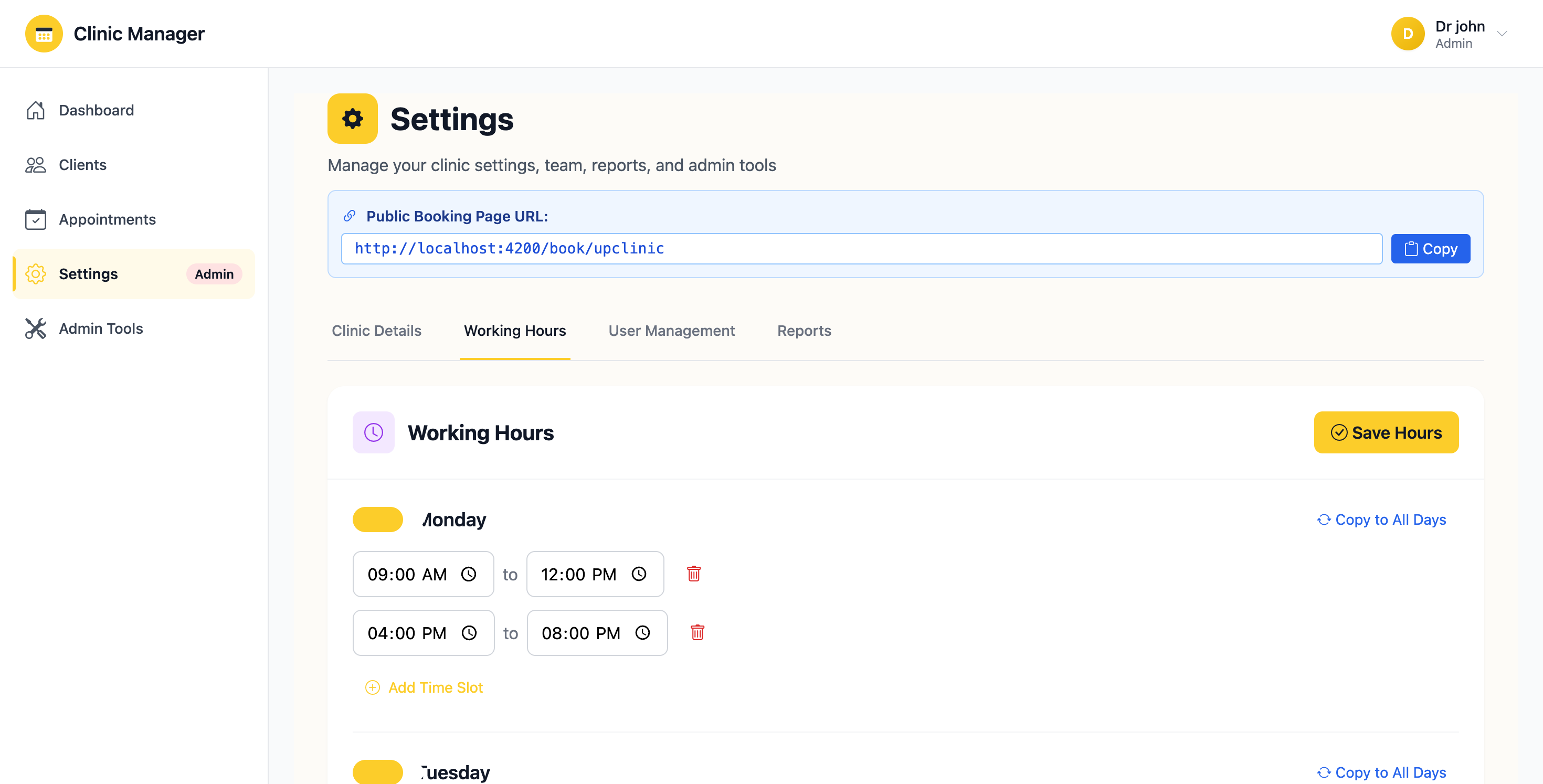
Task: Click the purple clock icon beside Working Hours
Action: pyautogui.click(x=373, y=432)
